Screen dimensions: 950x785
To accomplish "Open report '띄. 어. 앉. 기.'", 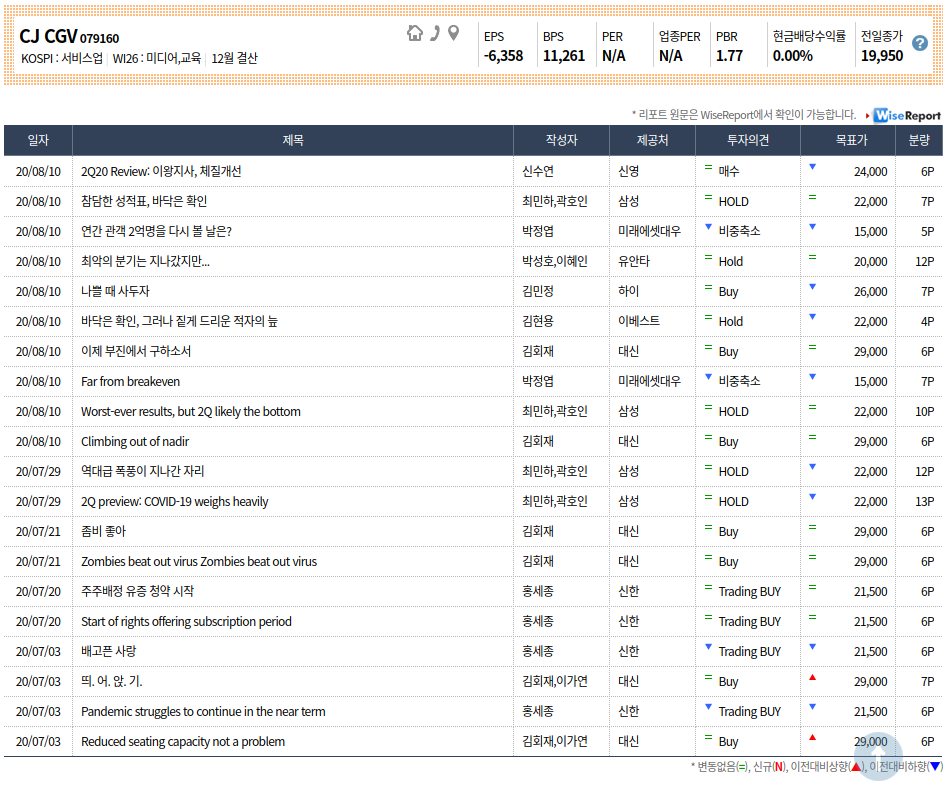I will [x=112, y=681].
